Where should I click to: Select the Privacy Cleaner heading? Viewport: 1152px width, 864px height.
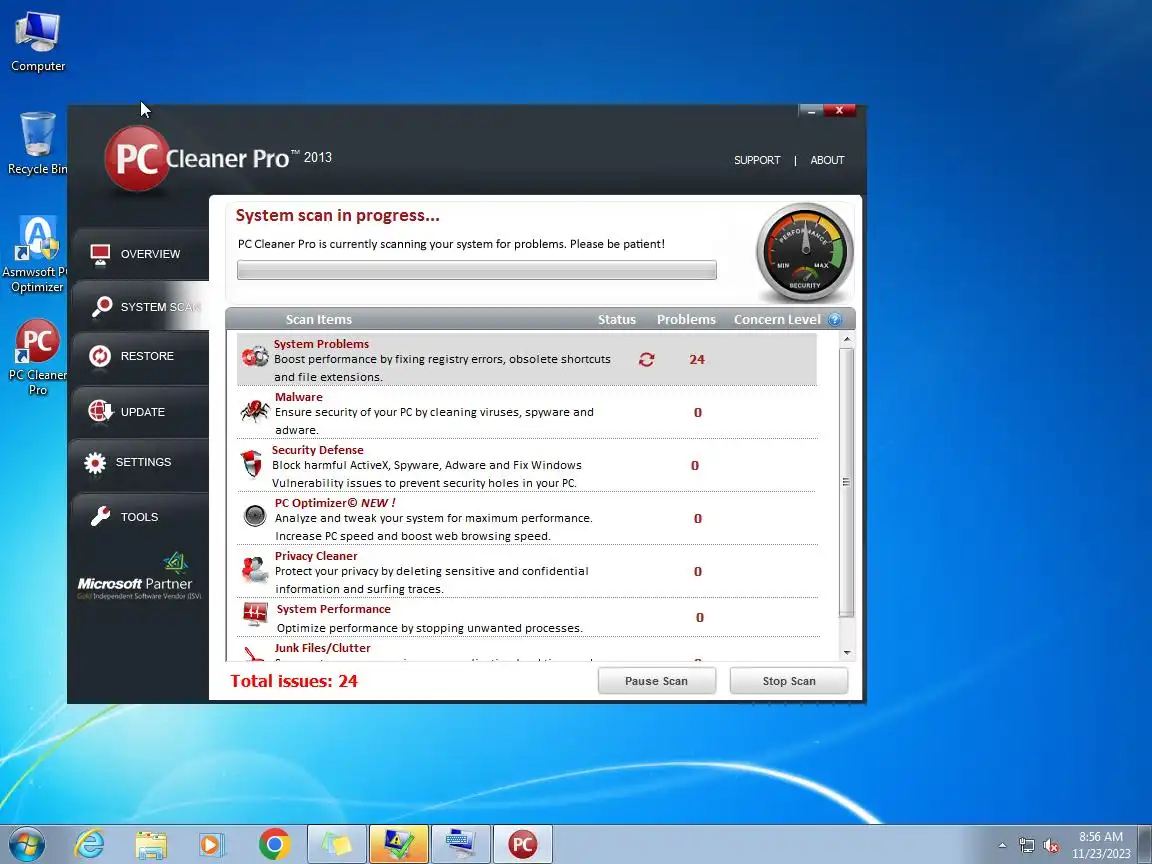(316, 556)
